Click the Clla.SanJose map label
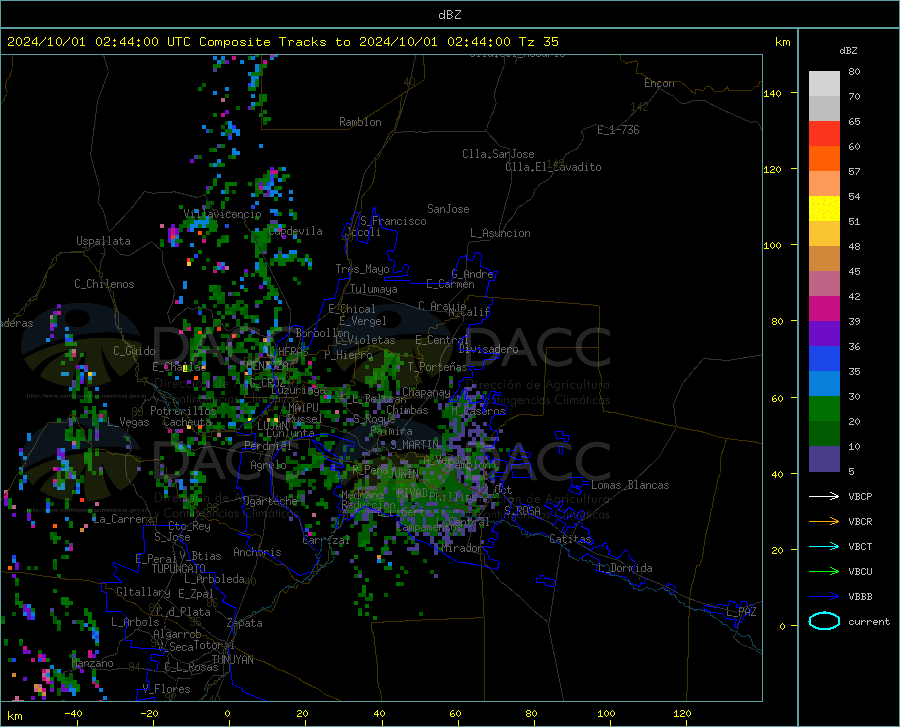The image size is (900, 727). tap(498, 154)
